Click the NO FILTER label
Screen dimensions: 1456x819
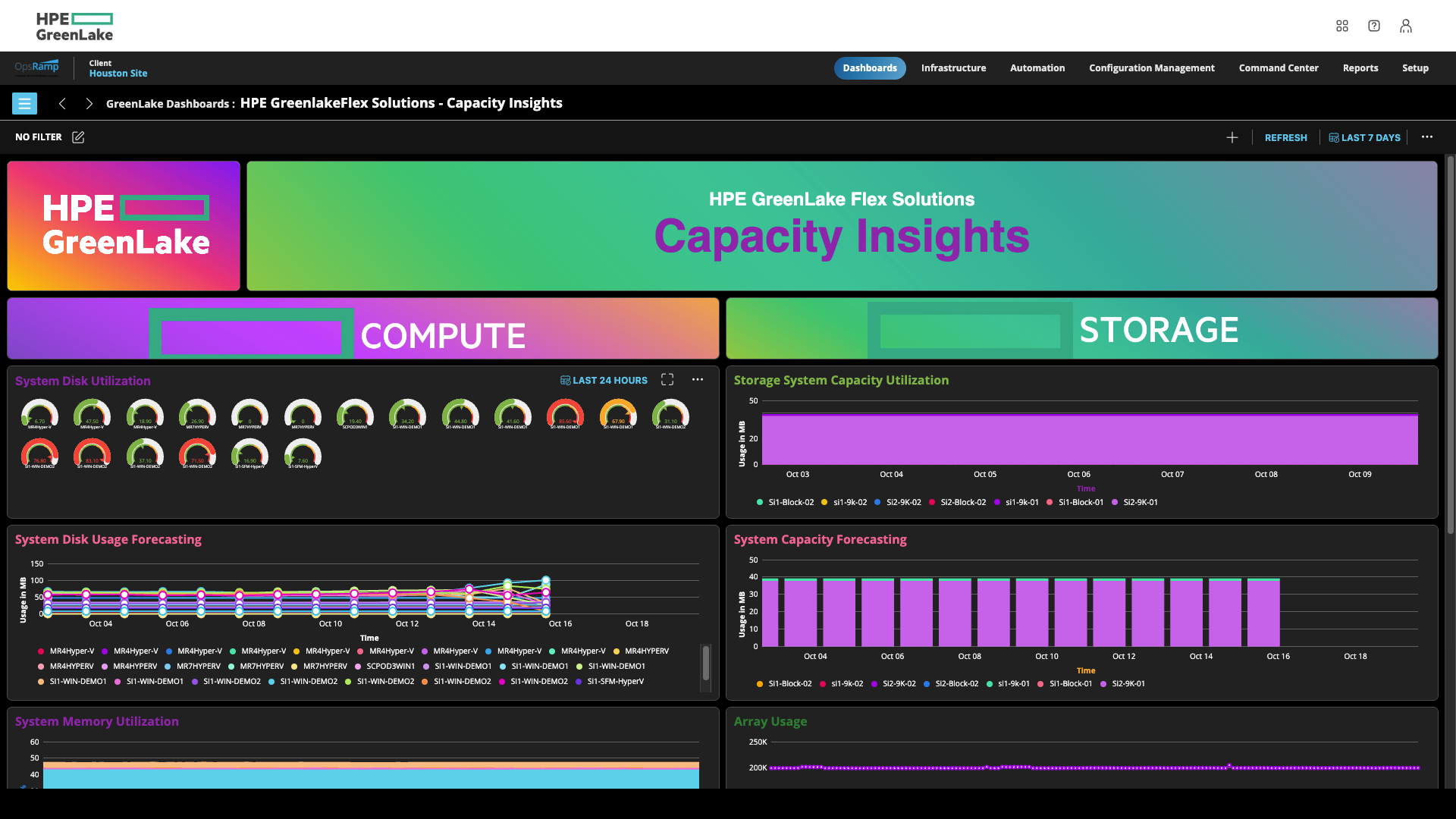[x=39, y=137]
